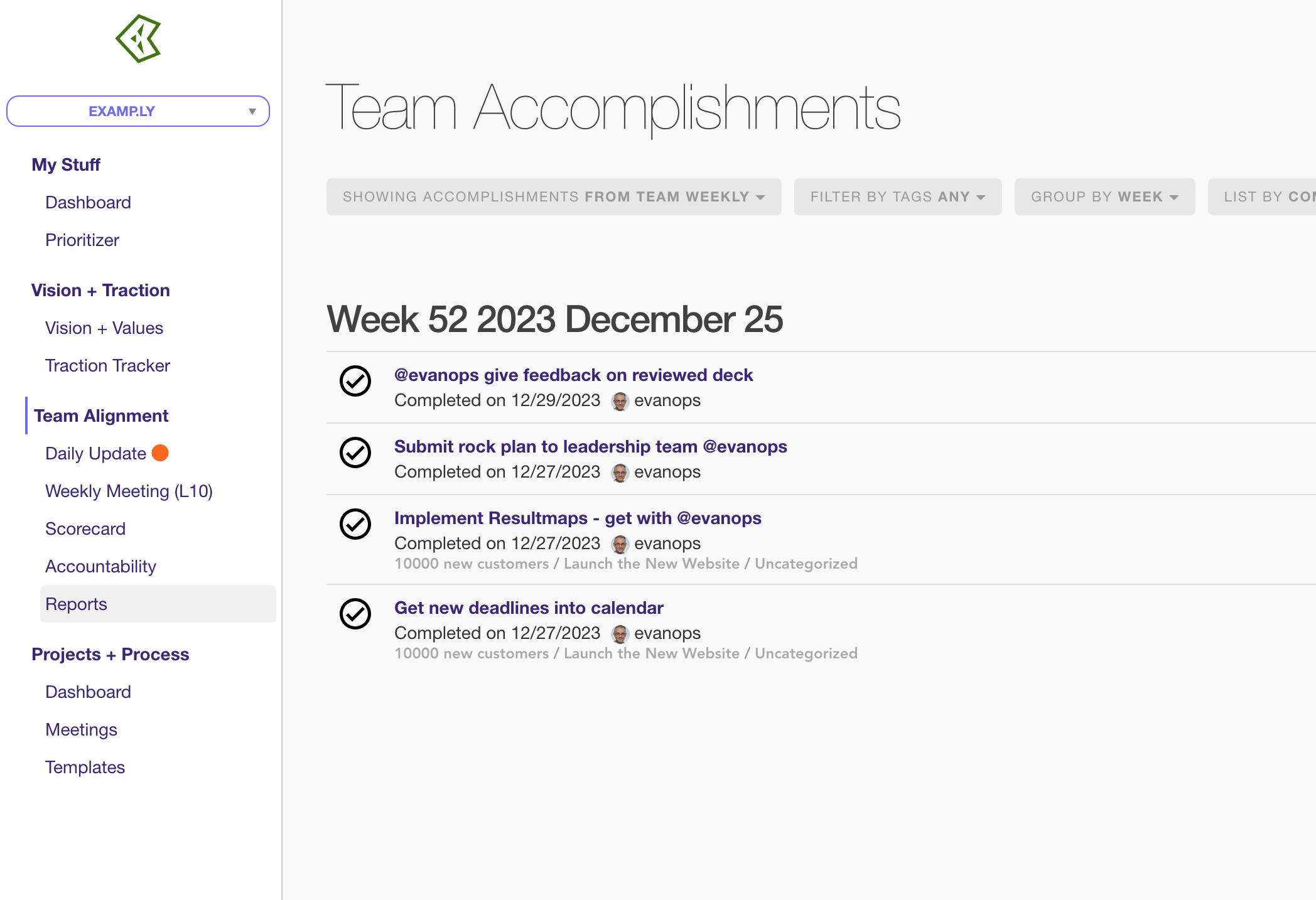
Task: Open Get new deadlines into calendar link
Action: tap(529, 608)
